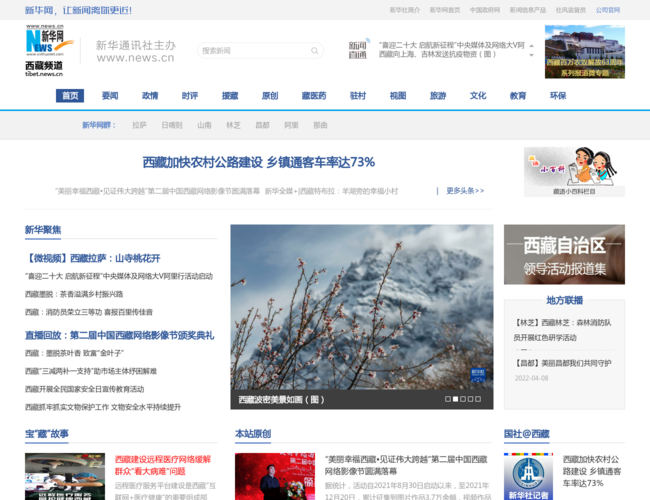Open the 【微视频】西藏拉萨：山寺桃花开 article
Screen dimensions: 650x500
[92, 258]
